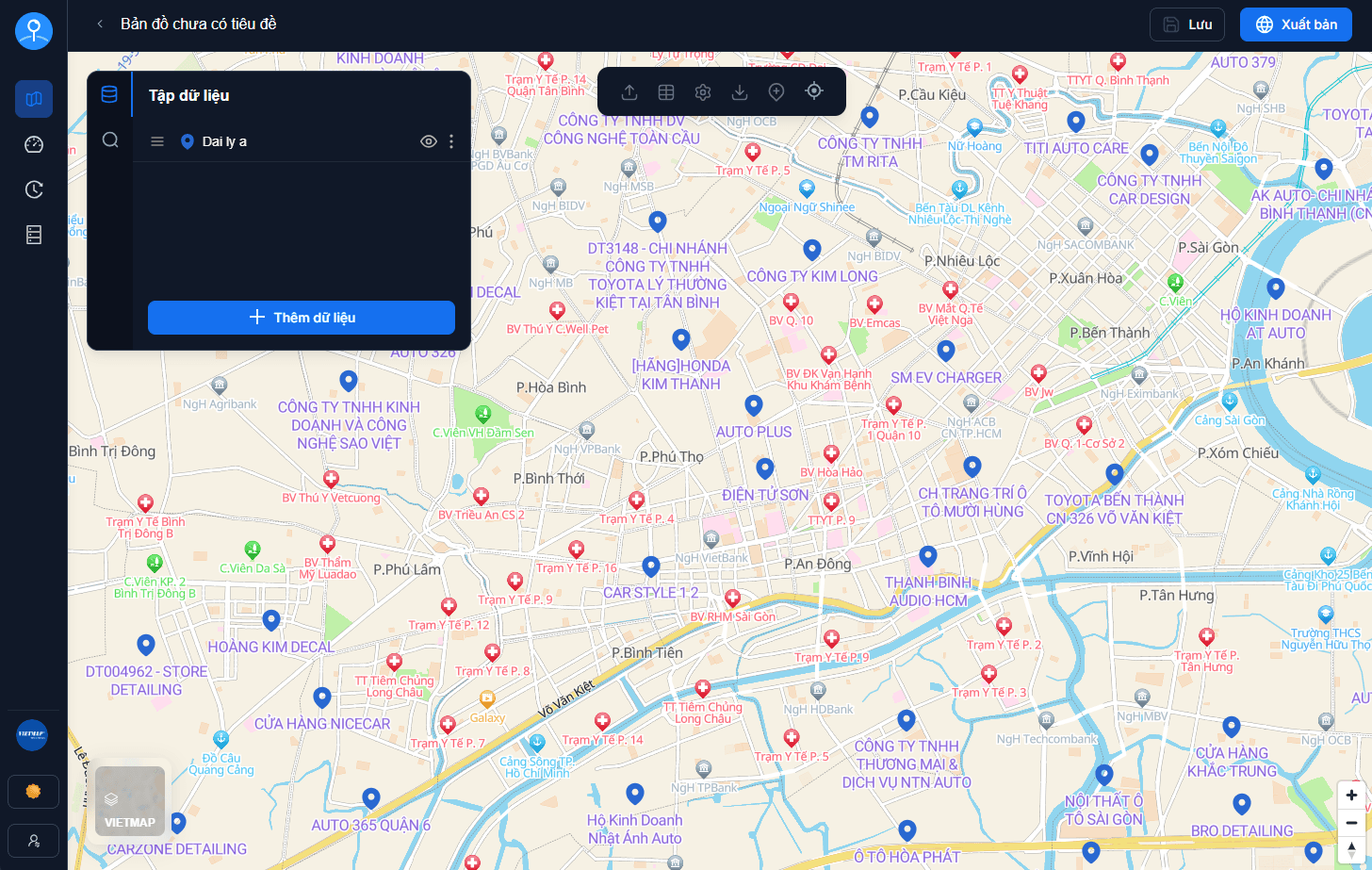Click the 'AUTO PLUS' map label
The width and height of the screenshot is (1372, 870).
click(754, 432)
